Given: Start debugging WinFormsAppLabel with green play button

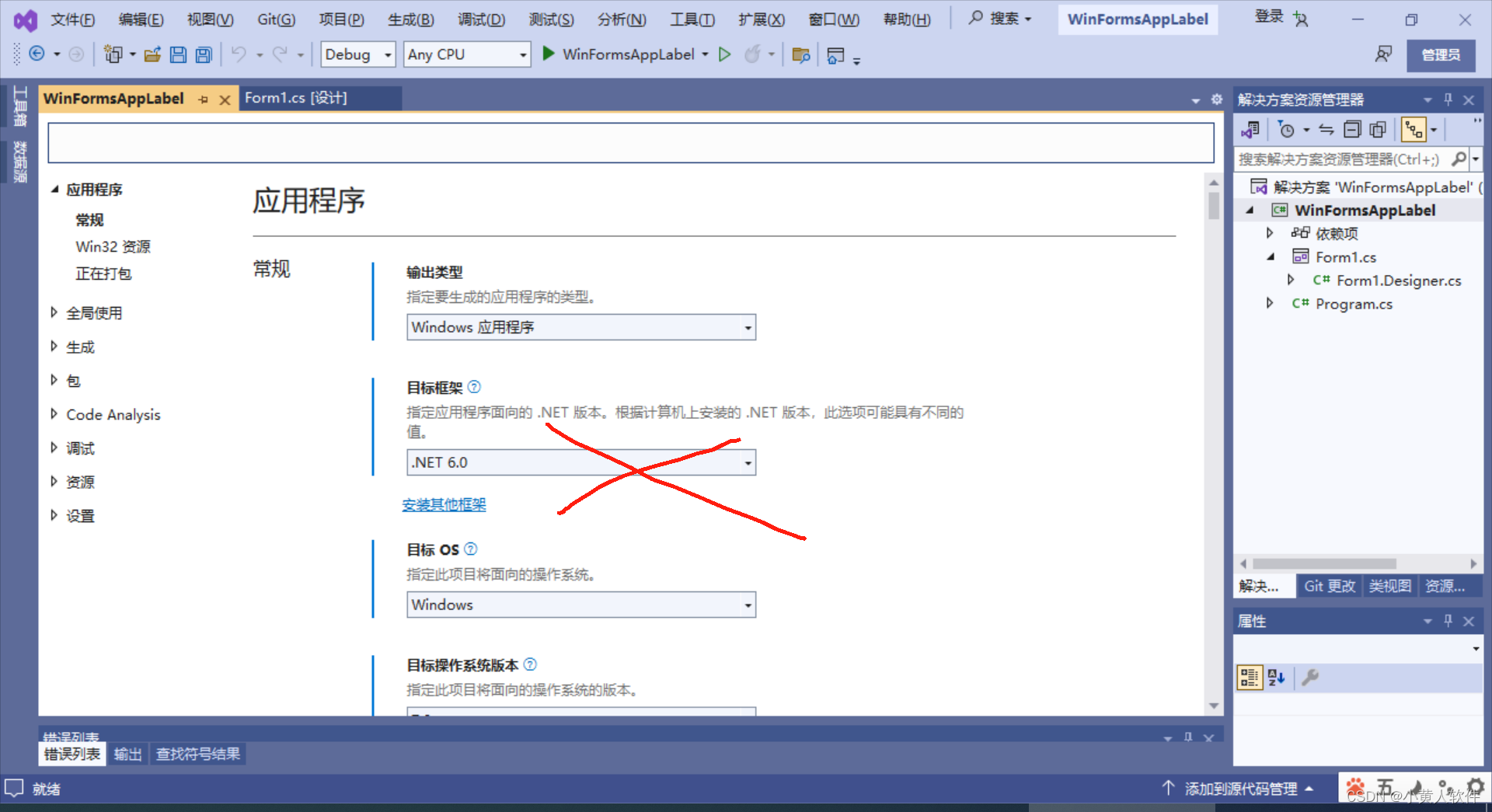Looking at the screenshot, I should click(548, 54).
